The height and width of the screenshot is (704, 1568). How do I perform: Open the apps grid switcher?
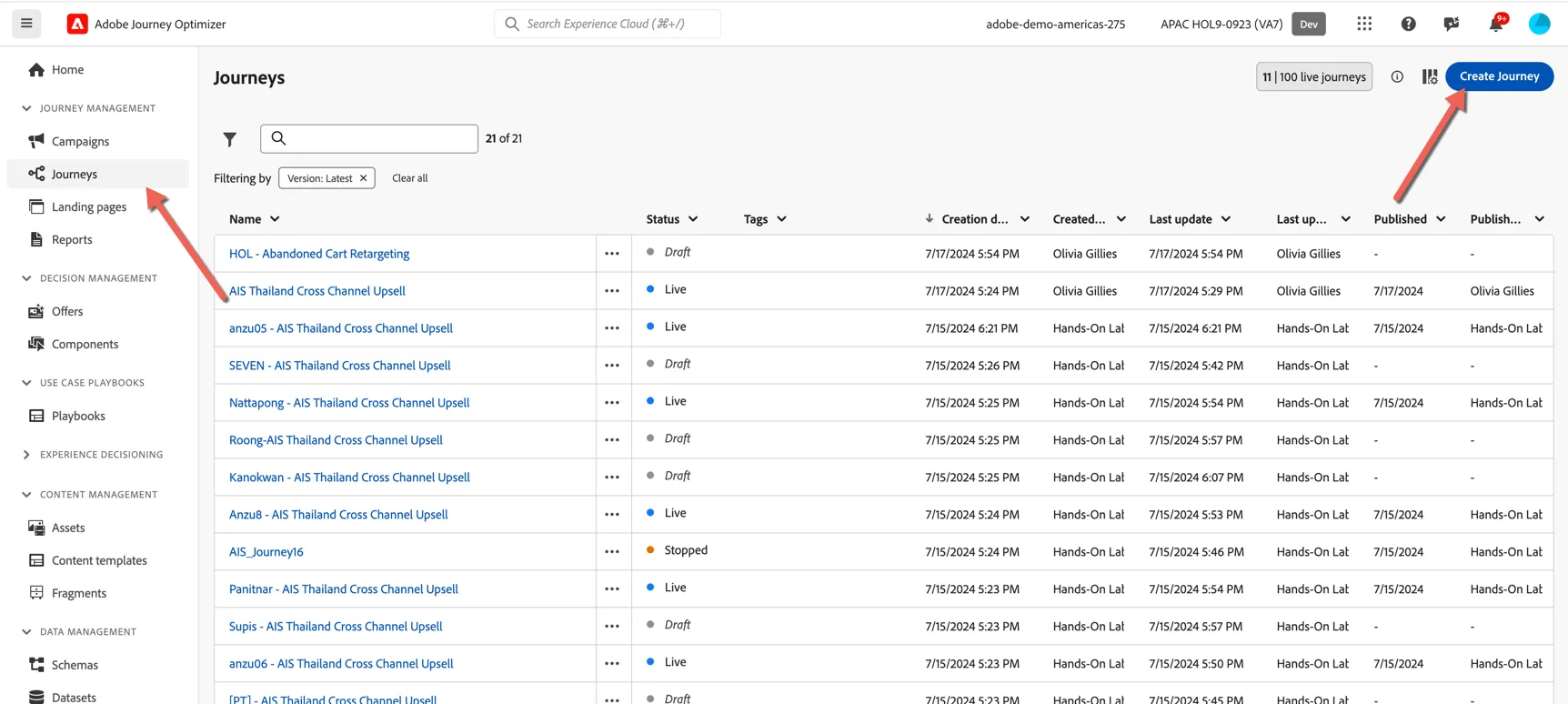1364,24
